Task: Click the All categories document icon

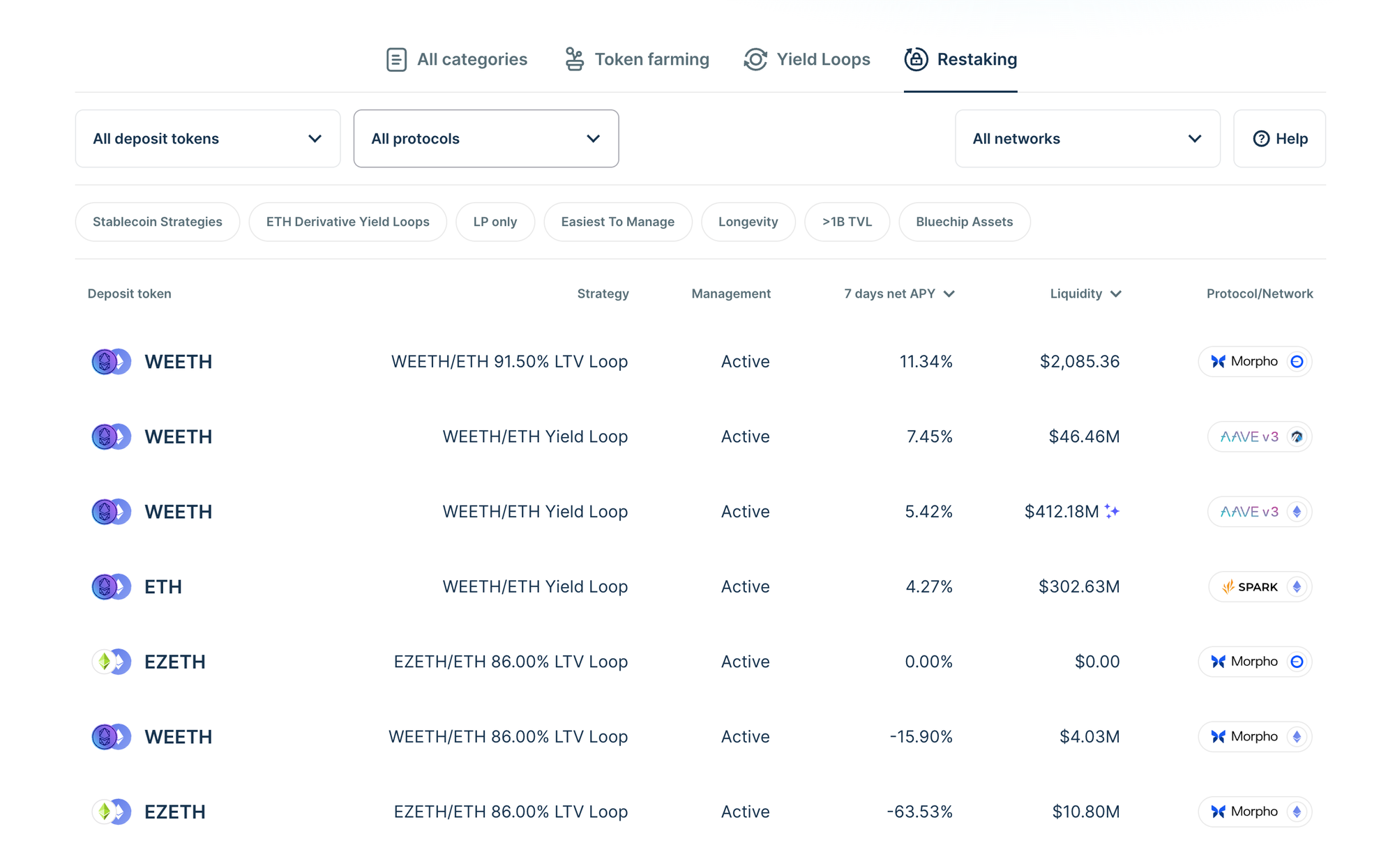Action: click(396, 59)
